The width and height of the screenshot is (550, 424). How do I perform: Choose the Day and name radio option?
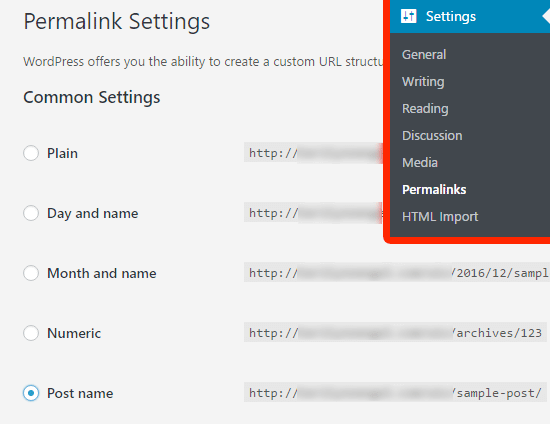[31, 213]
